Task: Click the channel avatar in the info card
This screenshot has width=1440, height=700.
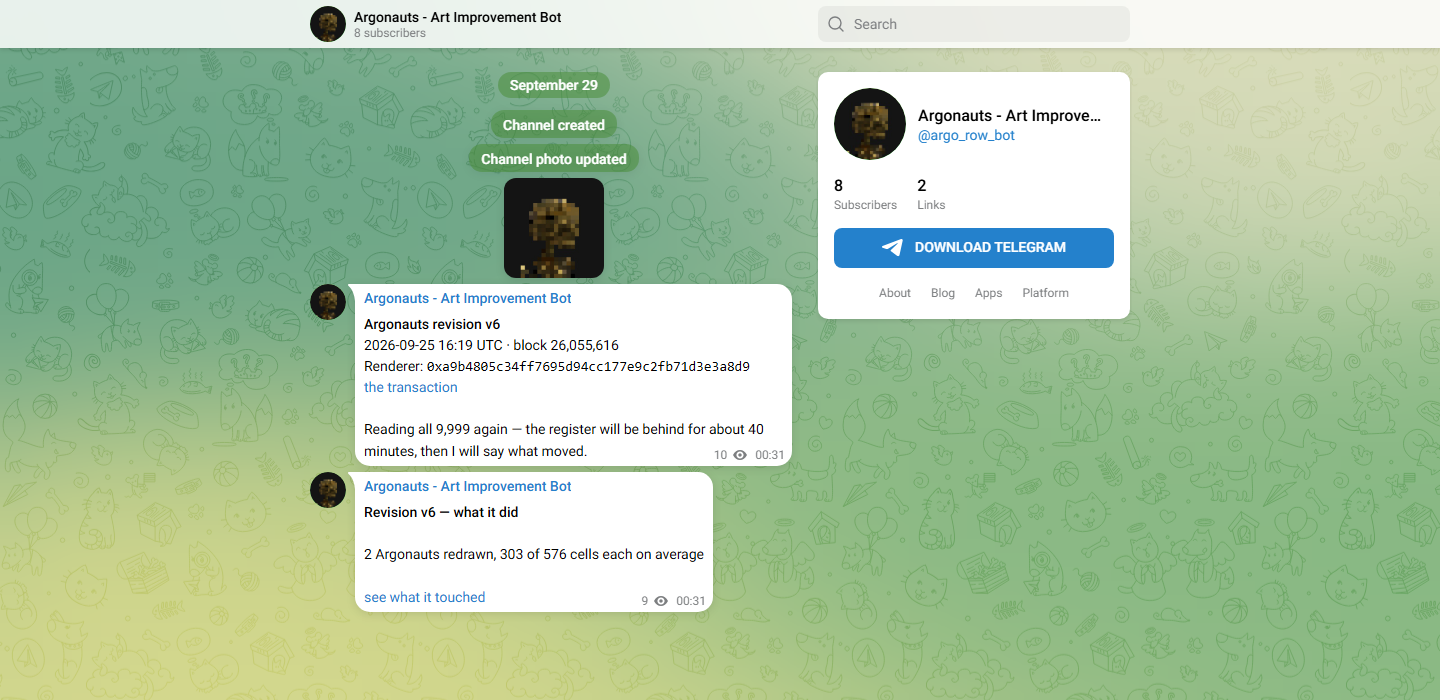Action: pyautogui.click(x=870, y=124)
